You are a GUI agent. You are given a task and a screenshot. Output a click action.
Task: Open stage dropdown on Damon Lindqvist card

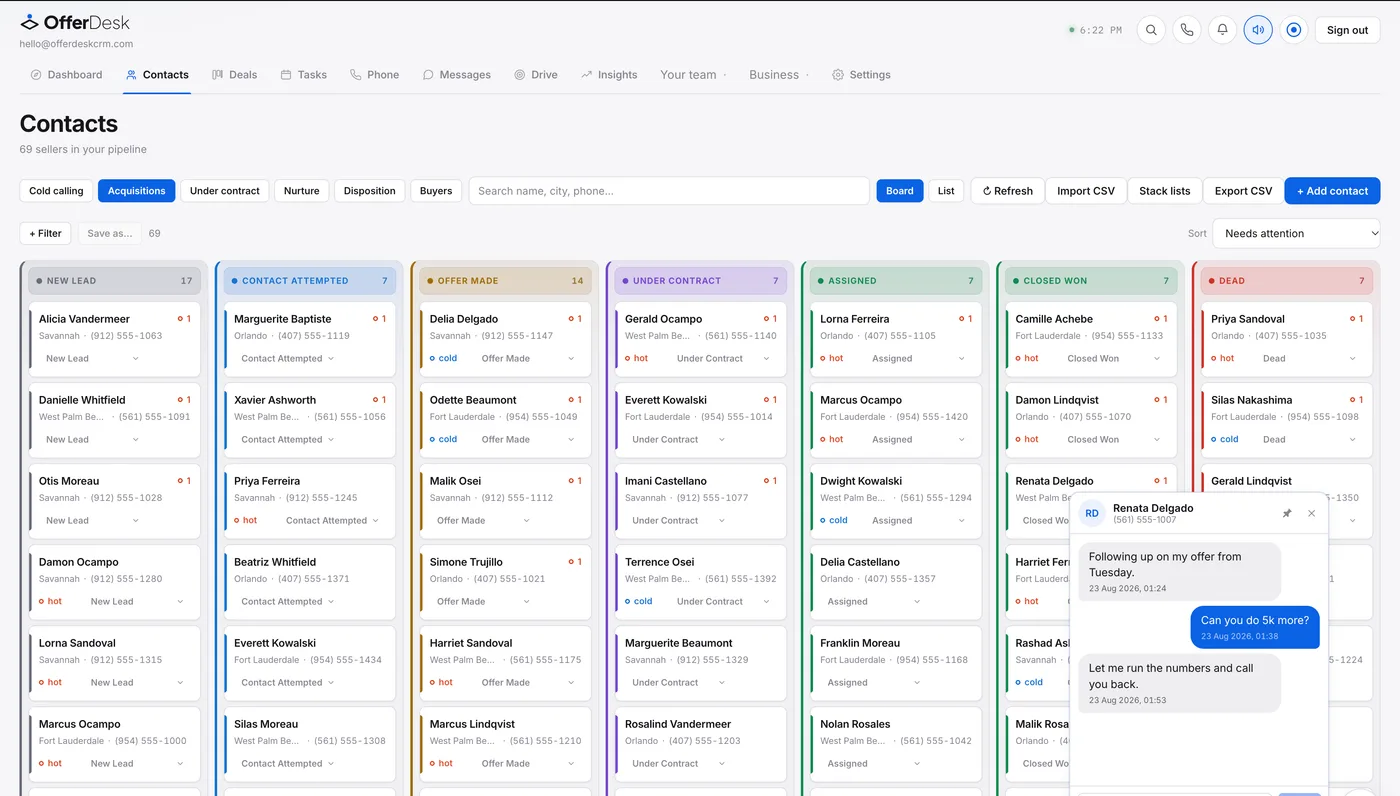coord(1114,440)
